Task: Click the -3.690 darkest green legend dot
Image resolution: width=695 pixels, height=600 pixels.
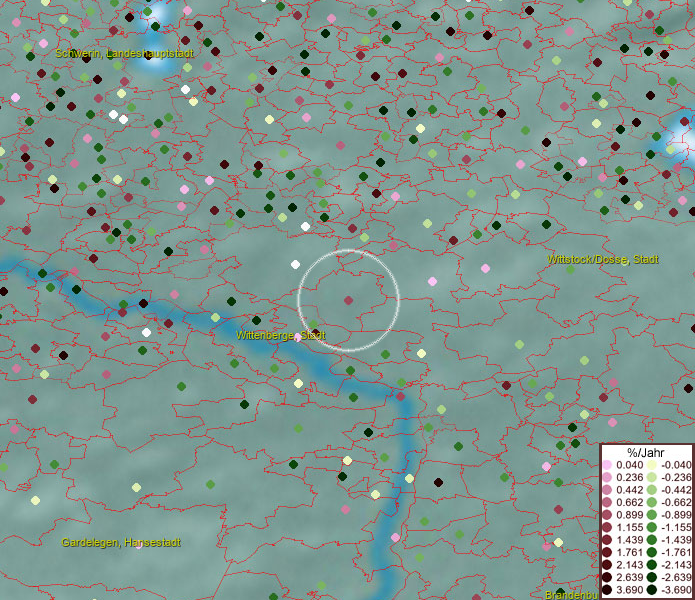Action: pos(652,590)
